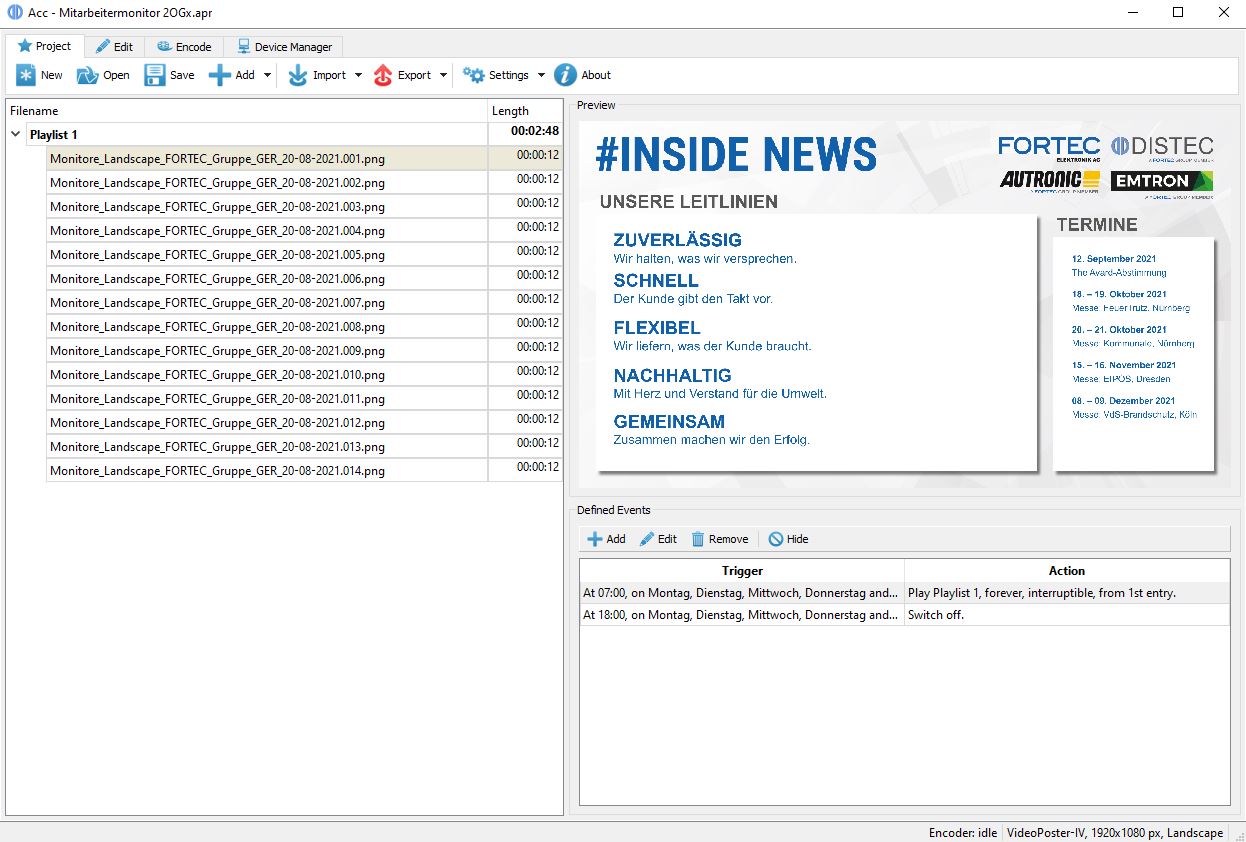Edit the selected defined event
The image size is (1246, 842).
tap(648, 539)
